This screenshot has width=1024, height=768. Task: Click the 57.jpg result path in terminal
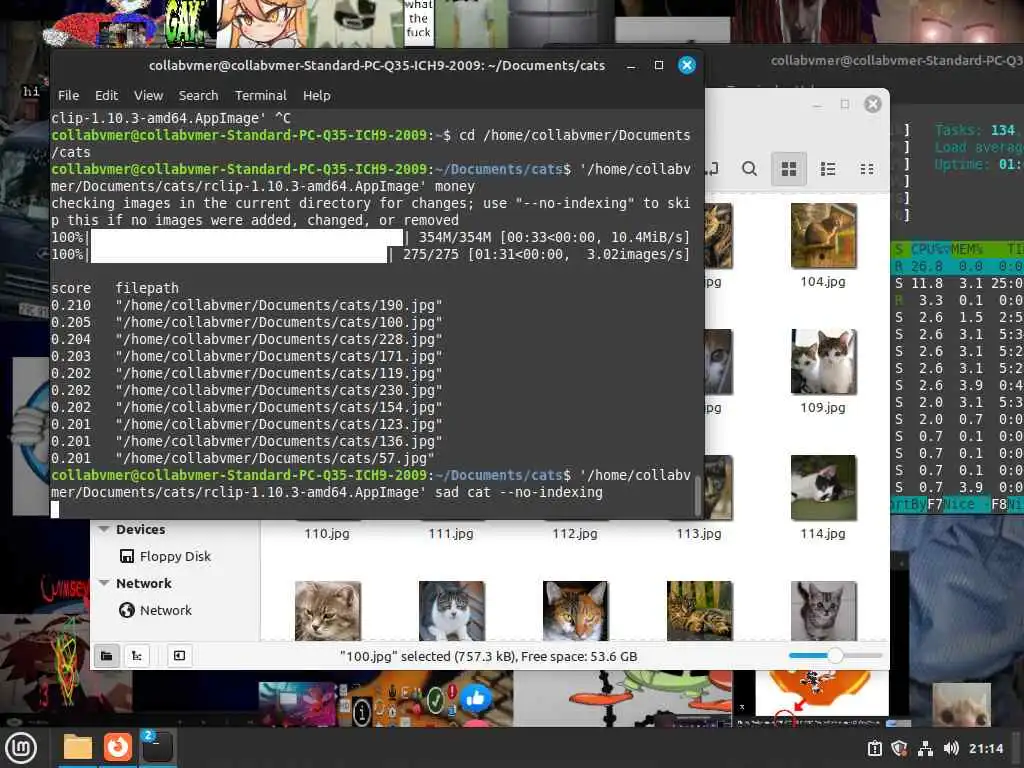click(275, 458)
